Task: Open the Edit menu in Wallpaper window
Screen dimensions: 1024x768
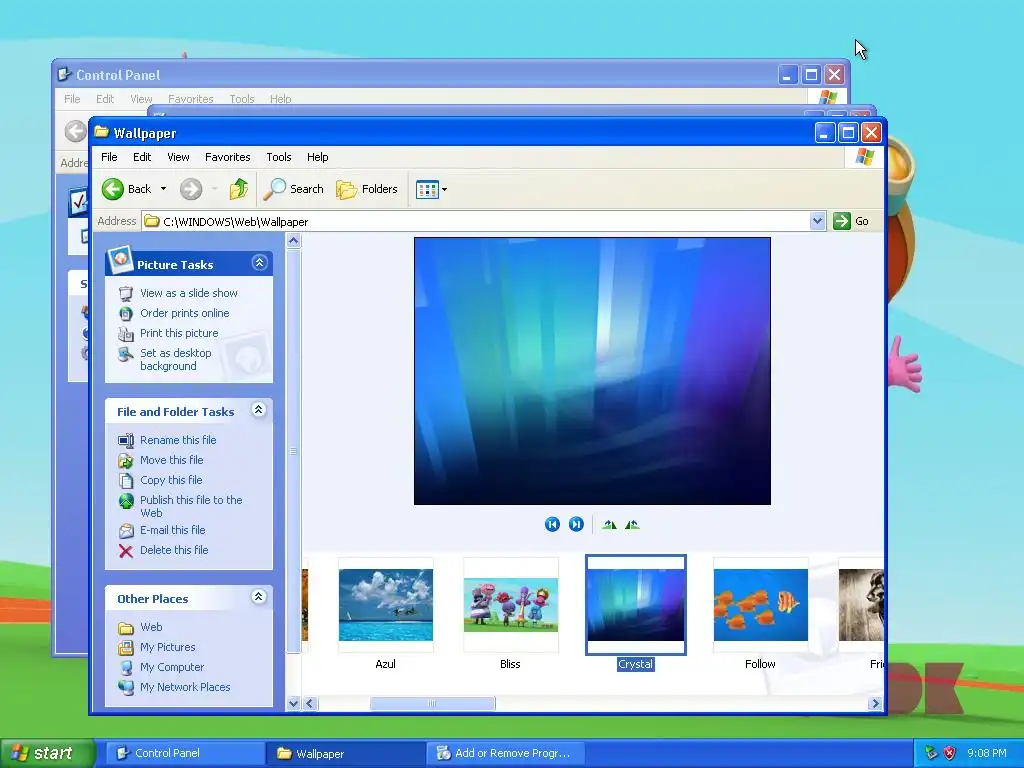Action: click(x=142, y=157)
